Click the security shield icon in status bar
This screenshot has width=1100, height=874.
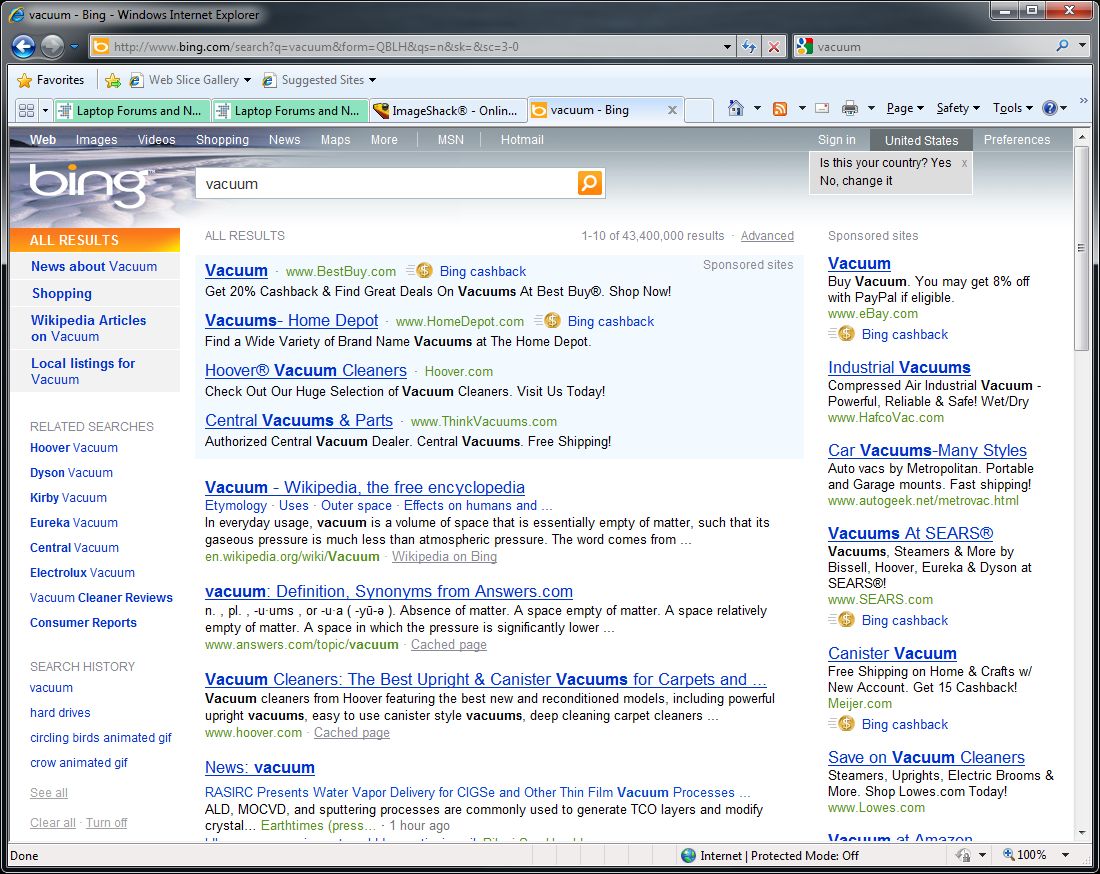[964, 855]
